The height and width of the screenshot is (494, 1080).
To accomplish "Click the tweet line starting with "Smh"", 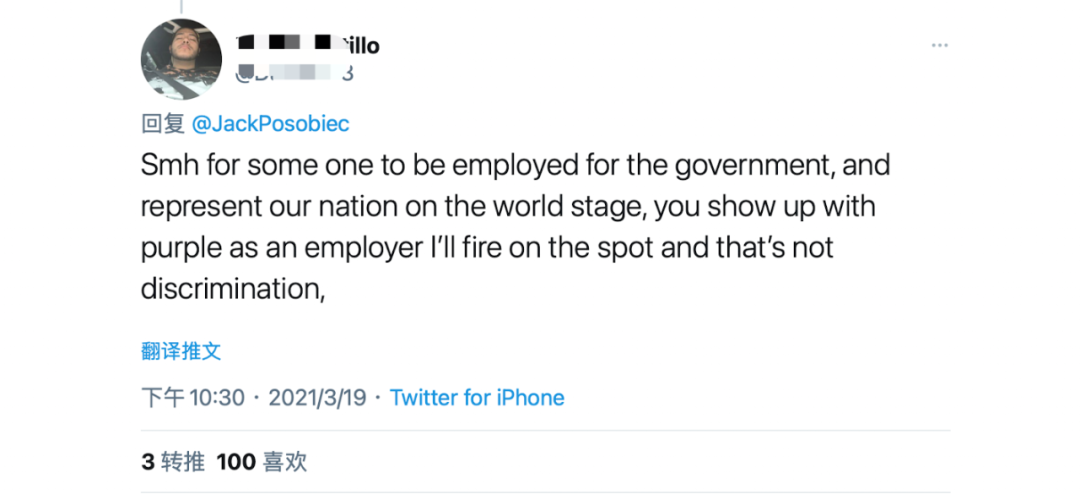I will coord(515,164).
